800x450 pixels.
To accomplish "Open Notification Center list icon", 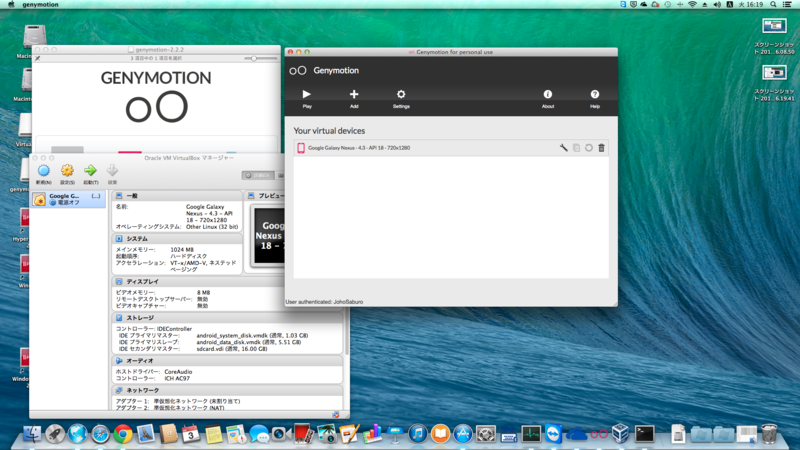I will pos(787,4).
